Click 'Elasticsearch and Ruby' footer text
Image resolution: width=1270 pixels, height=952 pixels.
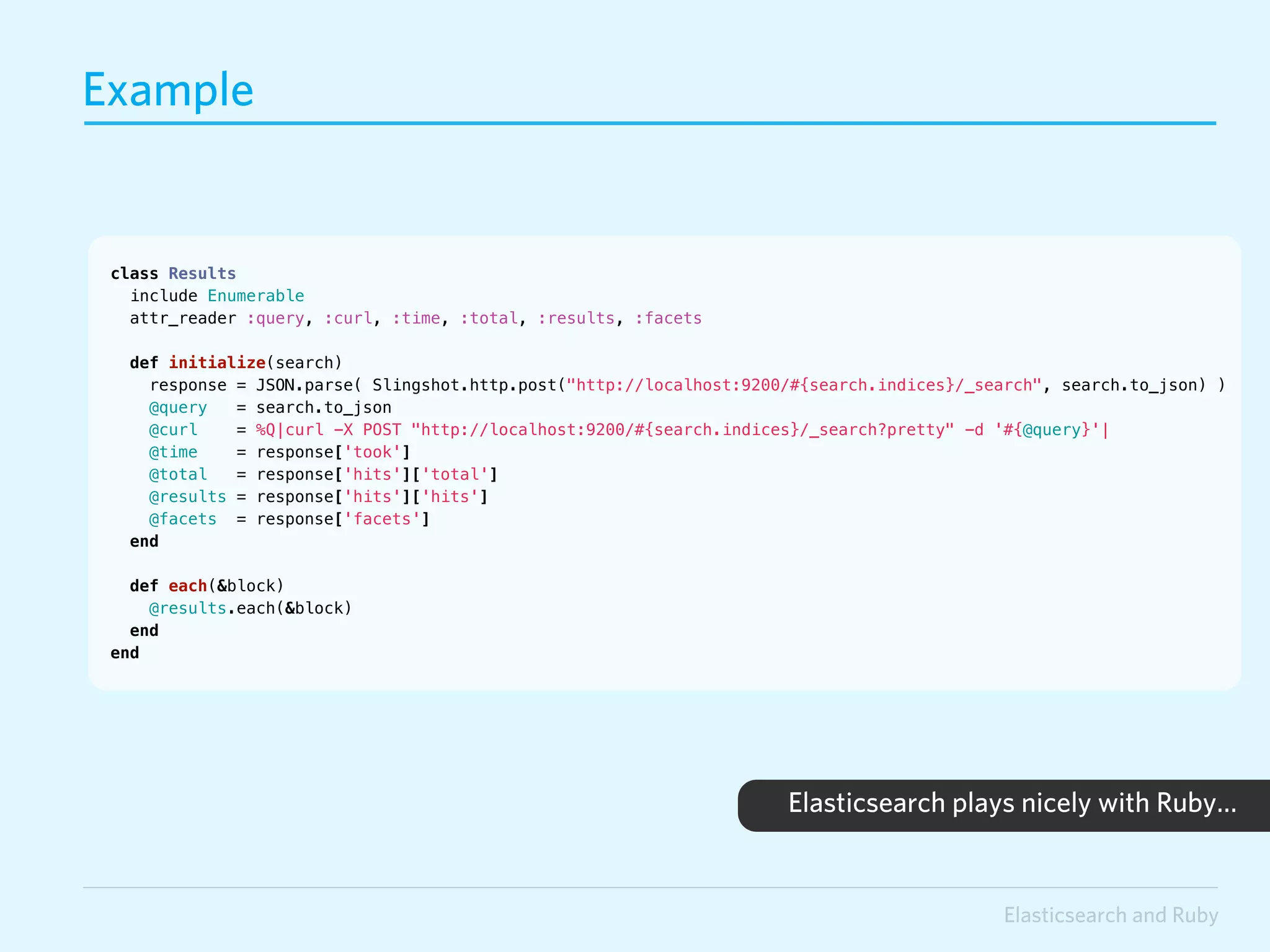[x=1111, y=915]
